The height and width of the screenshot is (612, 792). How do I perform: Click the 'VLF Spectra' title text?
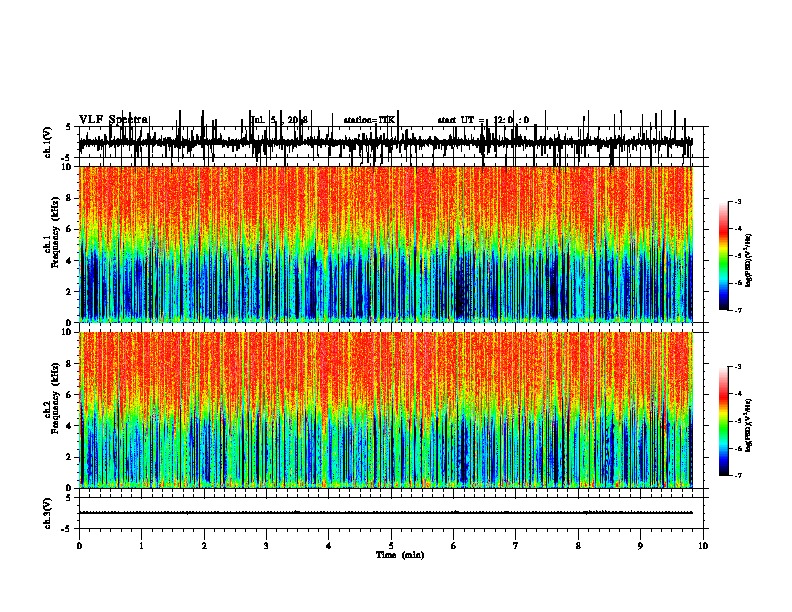click(x=113, y=119)
